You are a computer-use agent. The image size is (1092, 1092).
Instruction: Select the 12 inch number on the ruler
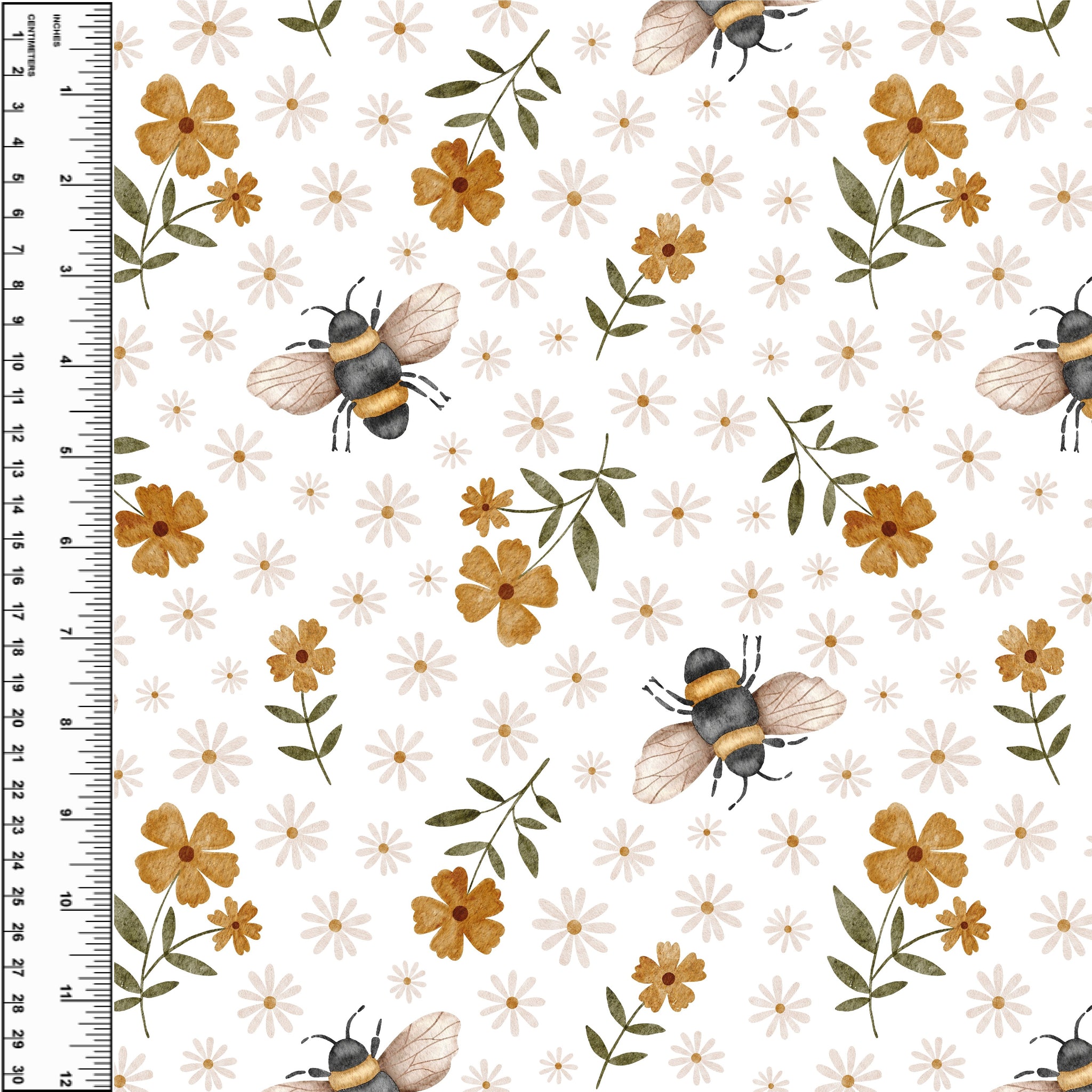(66, 1080)
